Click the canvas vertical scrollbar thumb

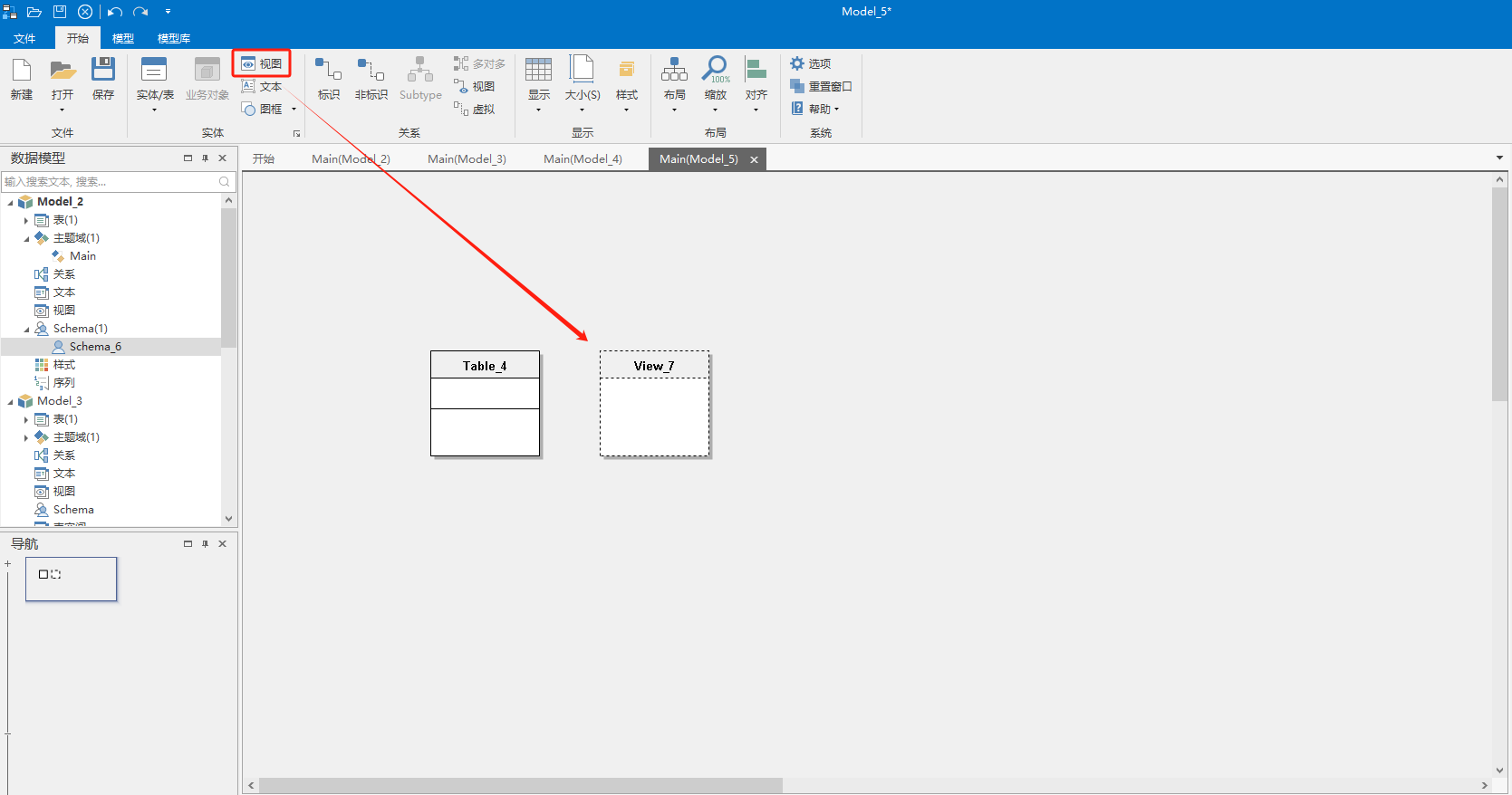1499,294
